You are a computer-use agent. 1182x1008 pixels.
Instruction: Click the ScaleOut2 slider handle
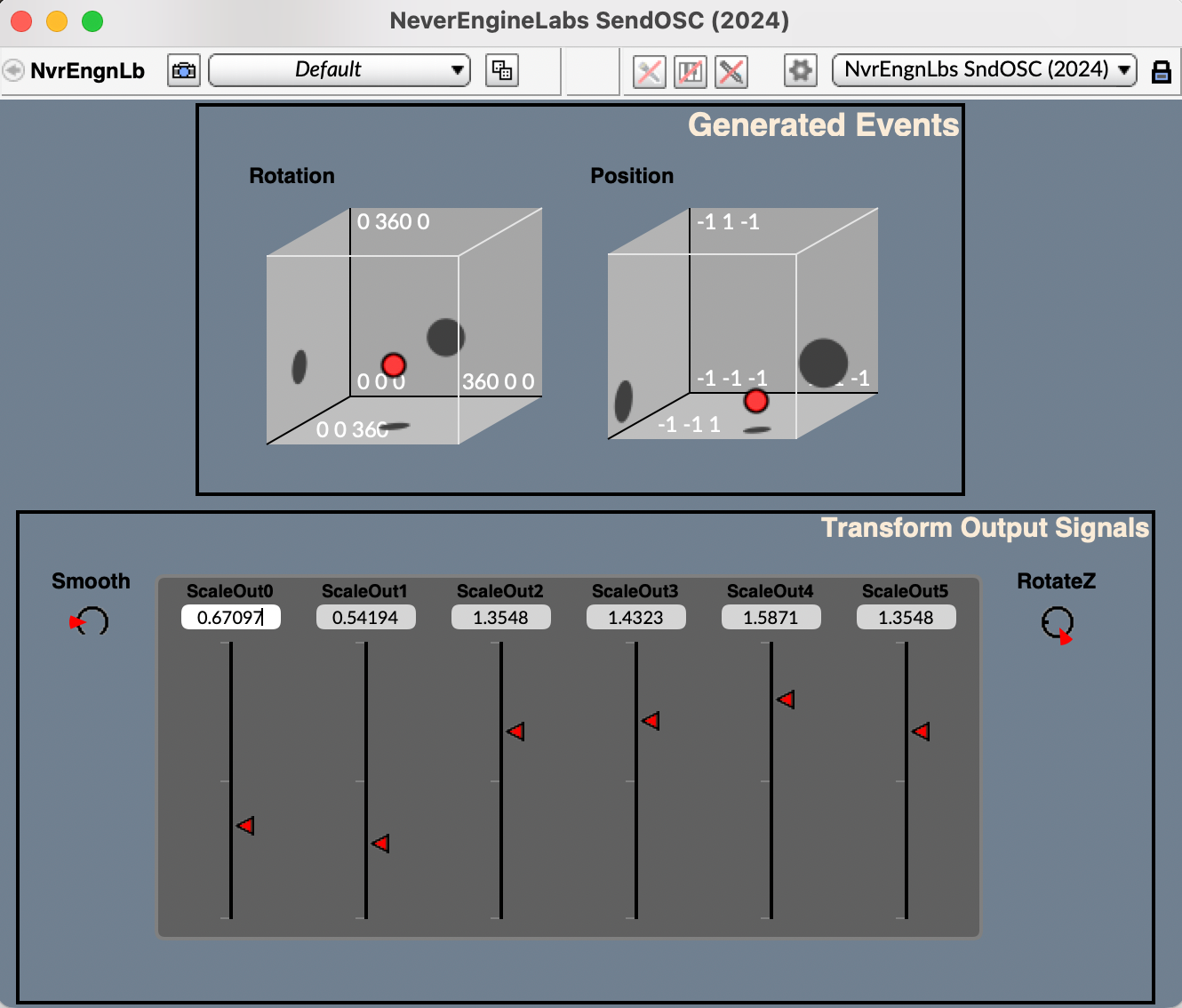coord(515,732)
